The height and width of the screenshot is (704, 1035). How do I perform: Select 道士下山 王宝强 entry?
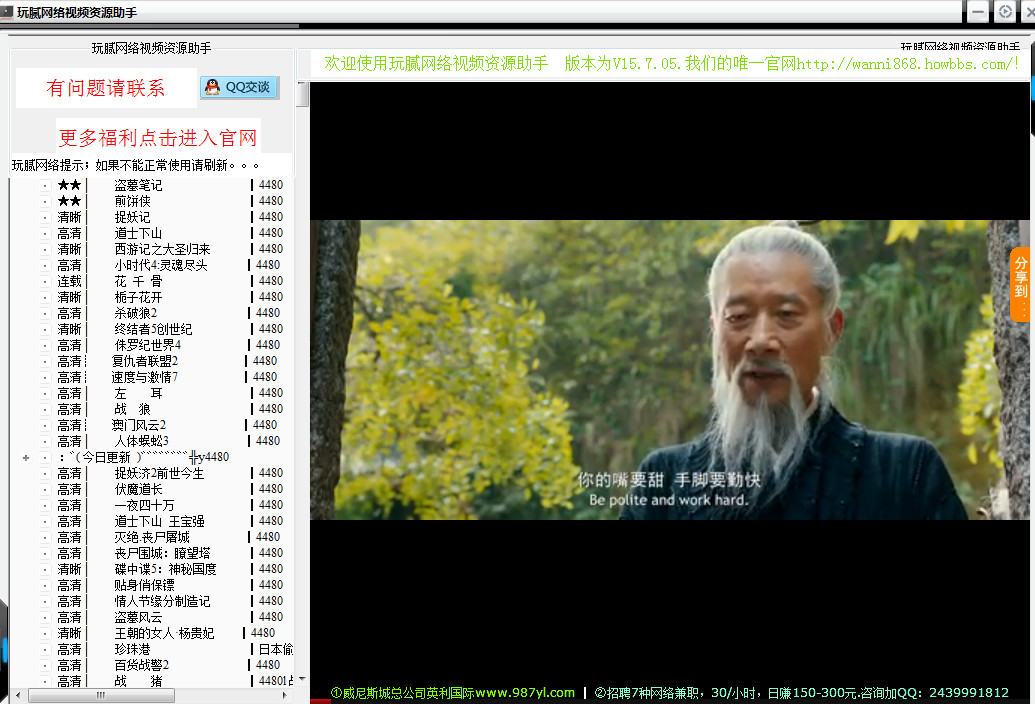(159, 521)
